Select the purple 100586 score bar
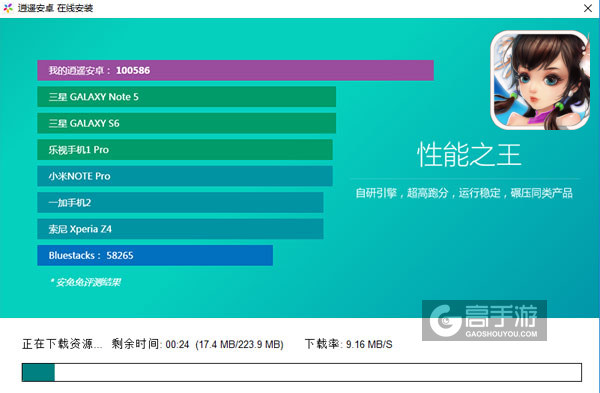 tap(235, 70)
